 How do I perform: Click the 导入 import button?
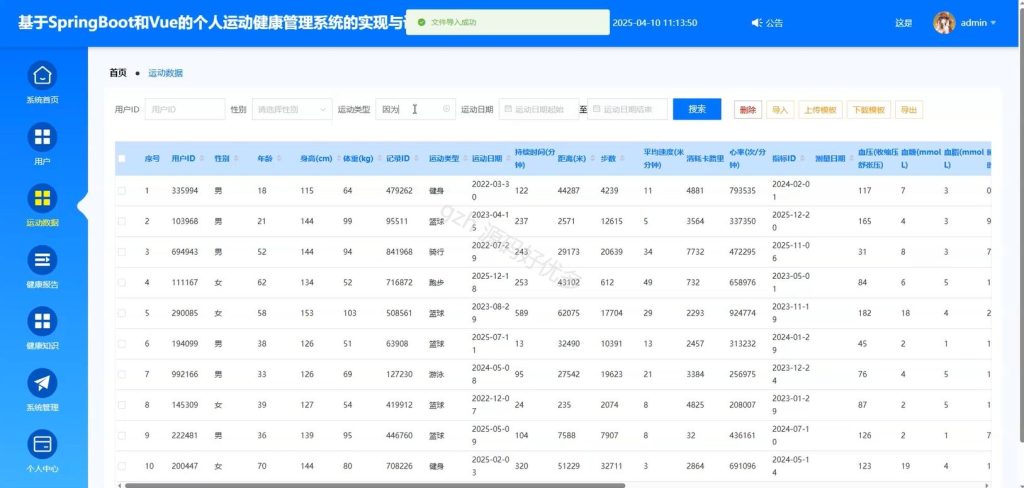tap(780, 110)
